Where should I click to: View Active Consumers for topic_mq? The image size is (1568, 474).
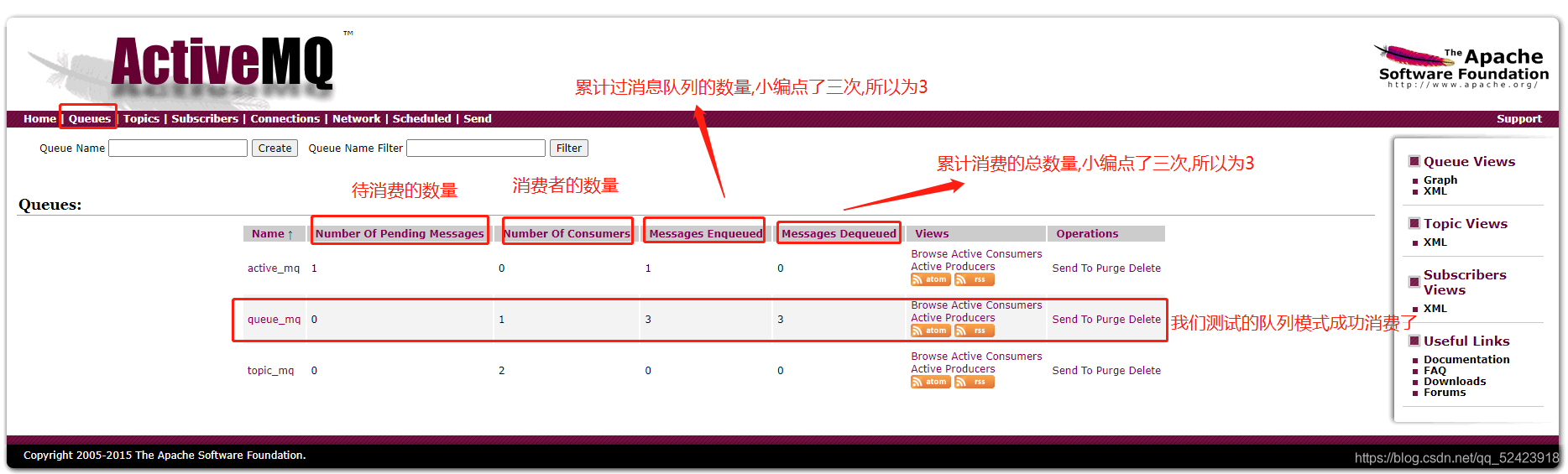click(x=996, y=357)
